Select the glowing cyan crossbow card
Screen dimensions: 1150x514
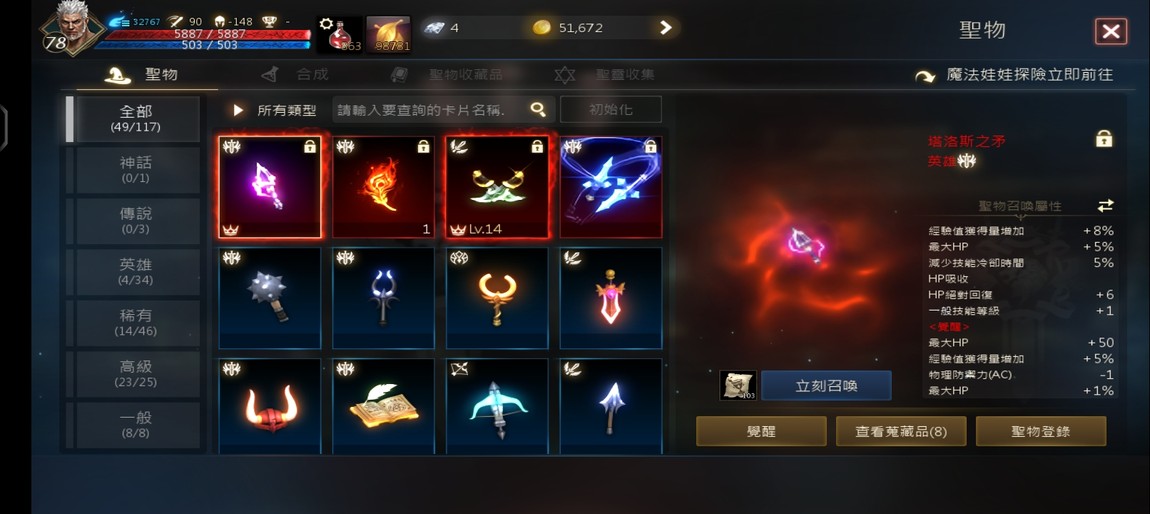tap(497, 405)
